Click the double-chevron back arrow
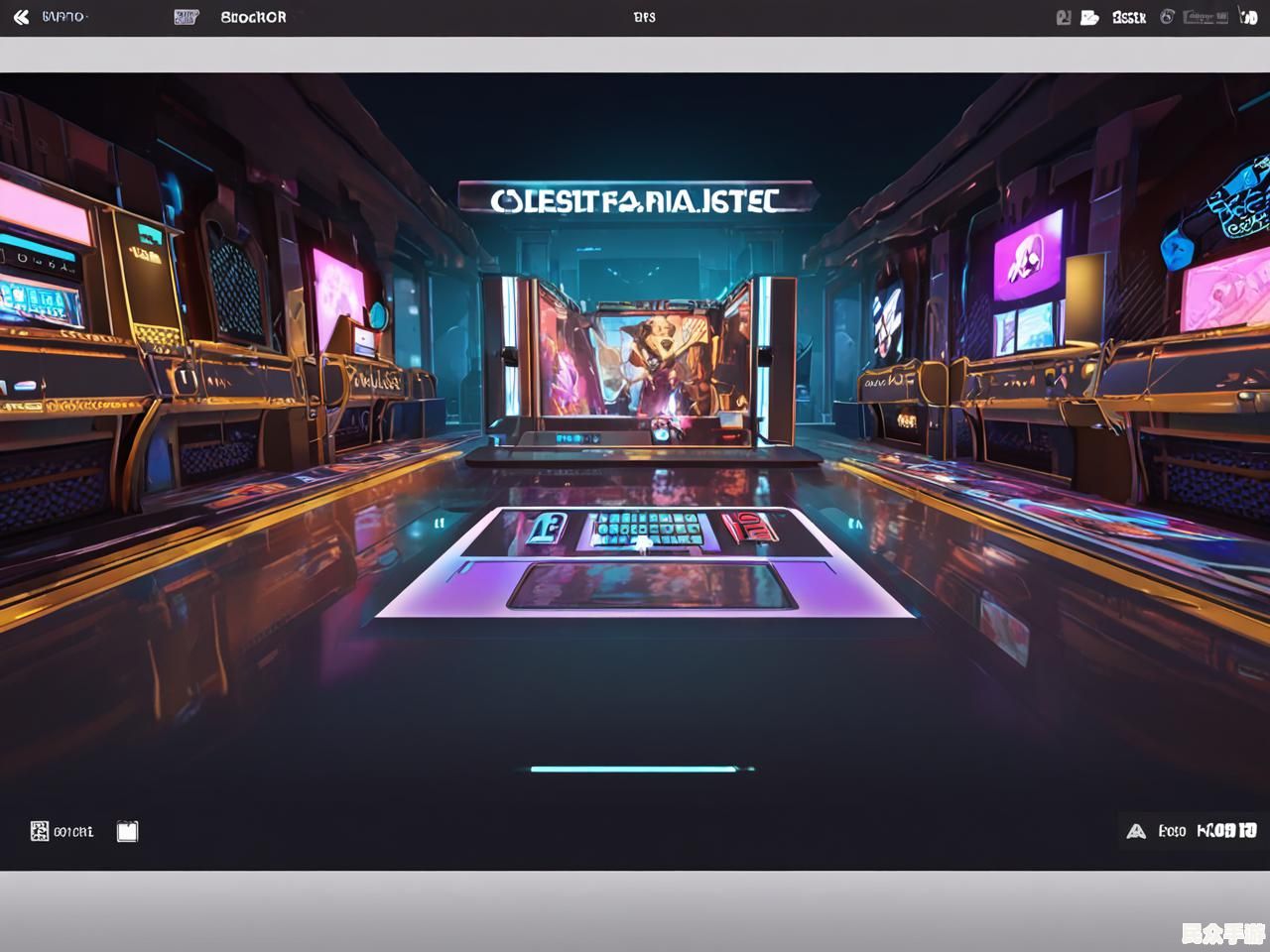The height and width of the screenshot is (952, 1270). pos(21,17)
